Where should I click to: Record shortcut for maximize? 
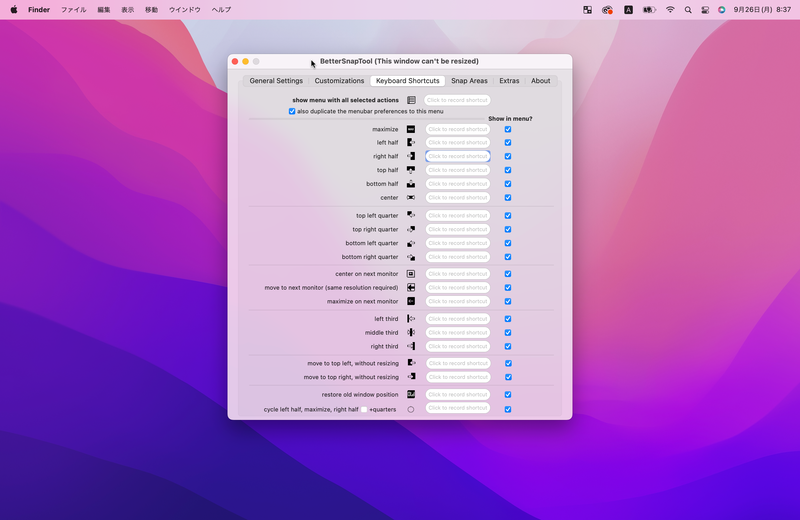point(458,129)
